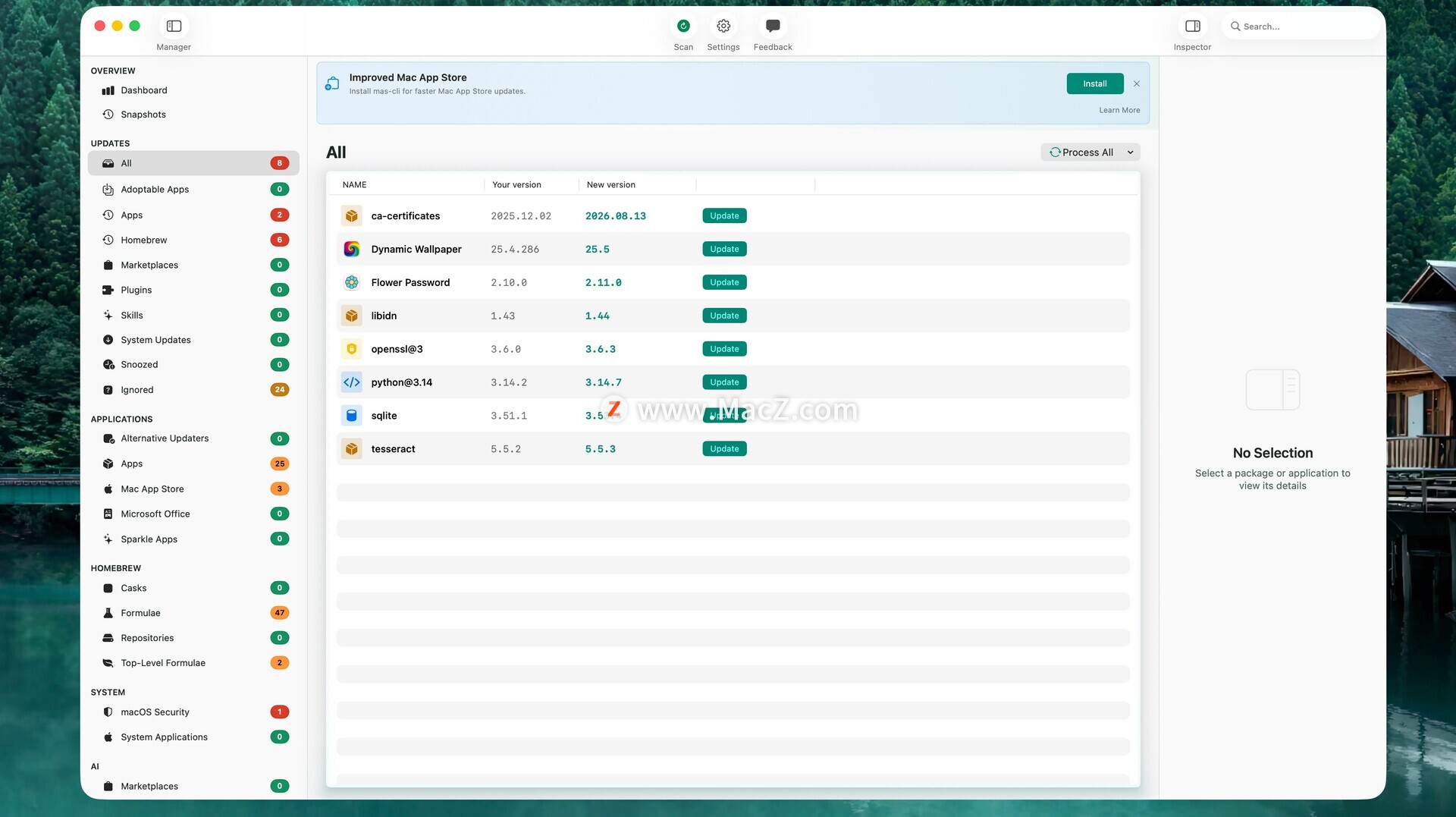This screenshot has height=817, width=1456.
Task: Update the tesseract package
Action: coord(724,449)
